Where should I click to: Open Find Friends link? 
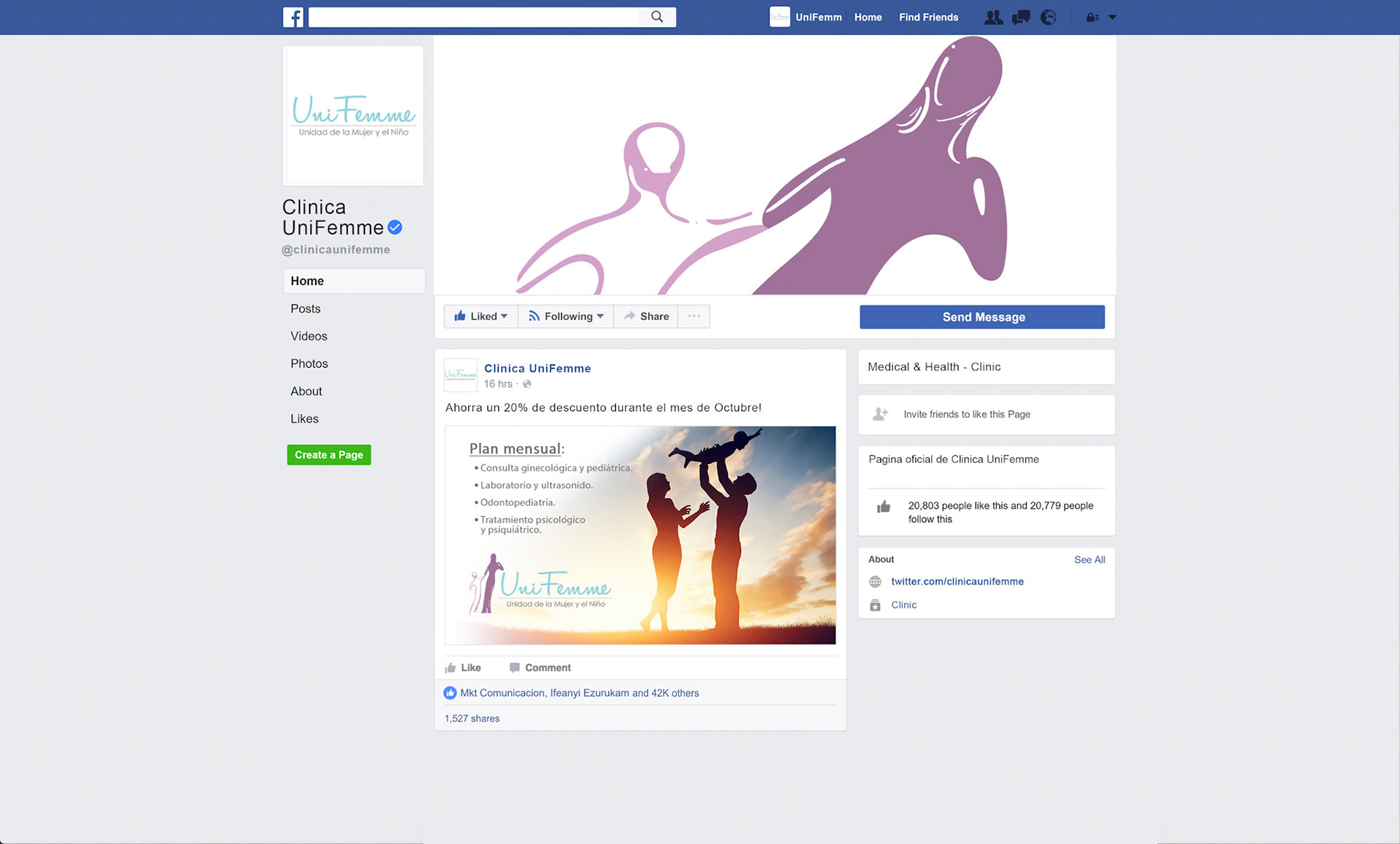click(x=928, y=17)
